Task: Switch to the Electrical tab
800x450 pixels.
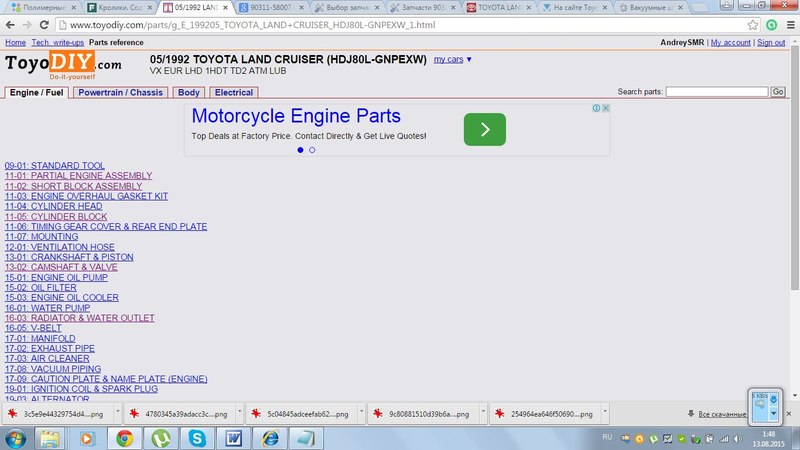Action: pyautogui.click(x=233, y=92)
